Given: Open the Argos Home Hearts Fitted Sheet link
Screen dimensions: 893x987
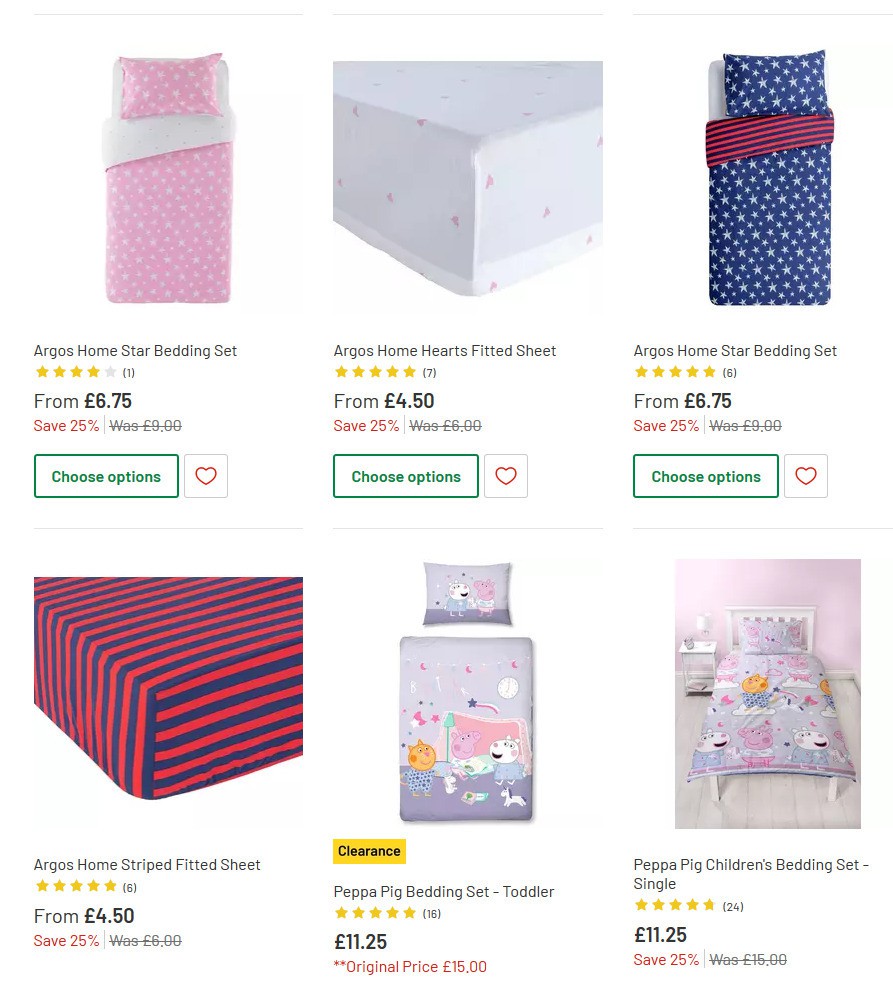Looking at the screenshot, I should click(445, 350).
